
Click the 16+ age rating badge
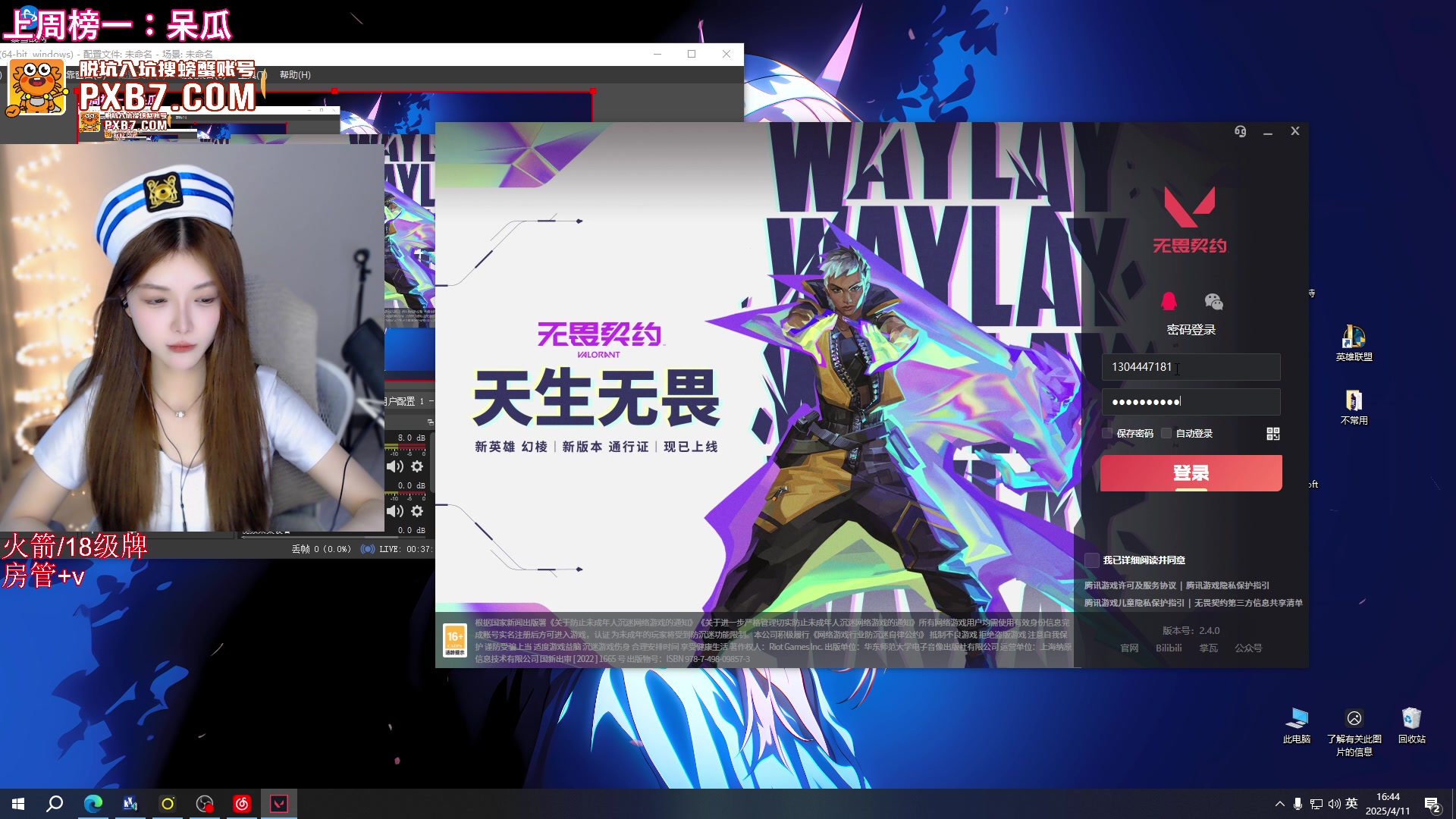(x=454, y=642)
